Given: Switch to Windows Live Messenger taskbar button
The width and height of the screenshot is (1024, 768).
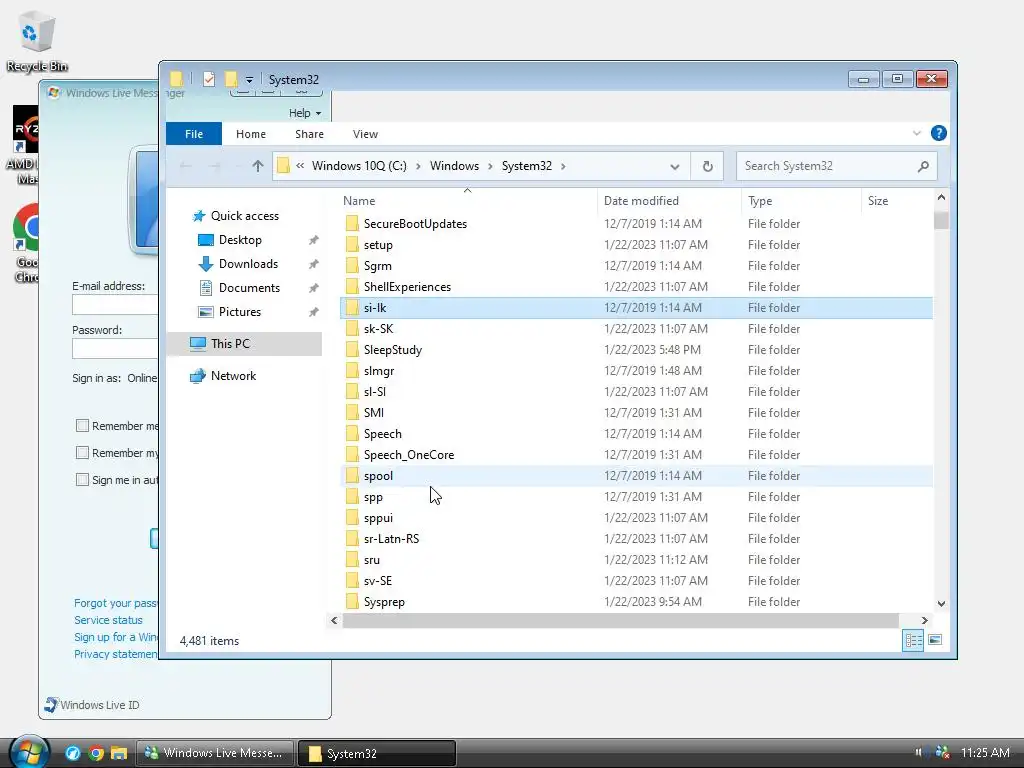Looking at the screenshot, I should [x=215, y=753].
